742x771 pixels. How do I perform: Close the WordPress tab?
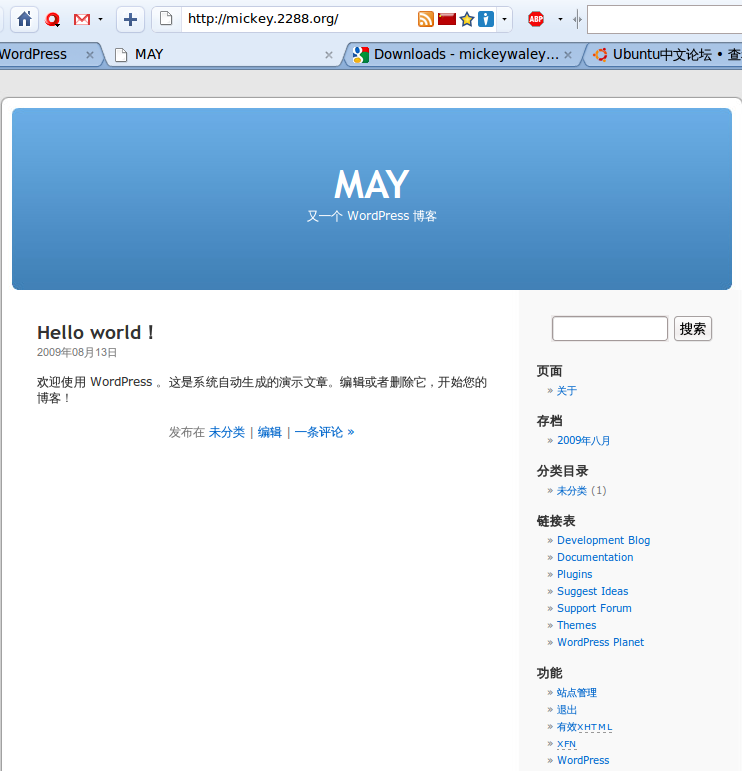[x=89, y=55]
